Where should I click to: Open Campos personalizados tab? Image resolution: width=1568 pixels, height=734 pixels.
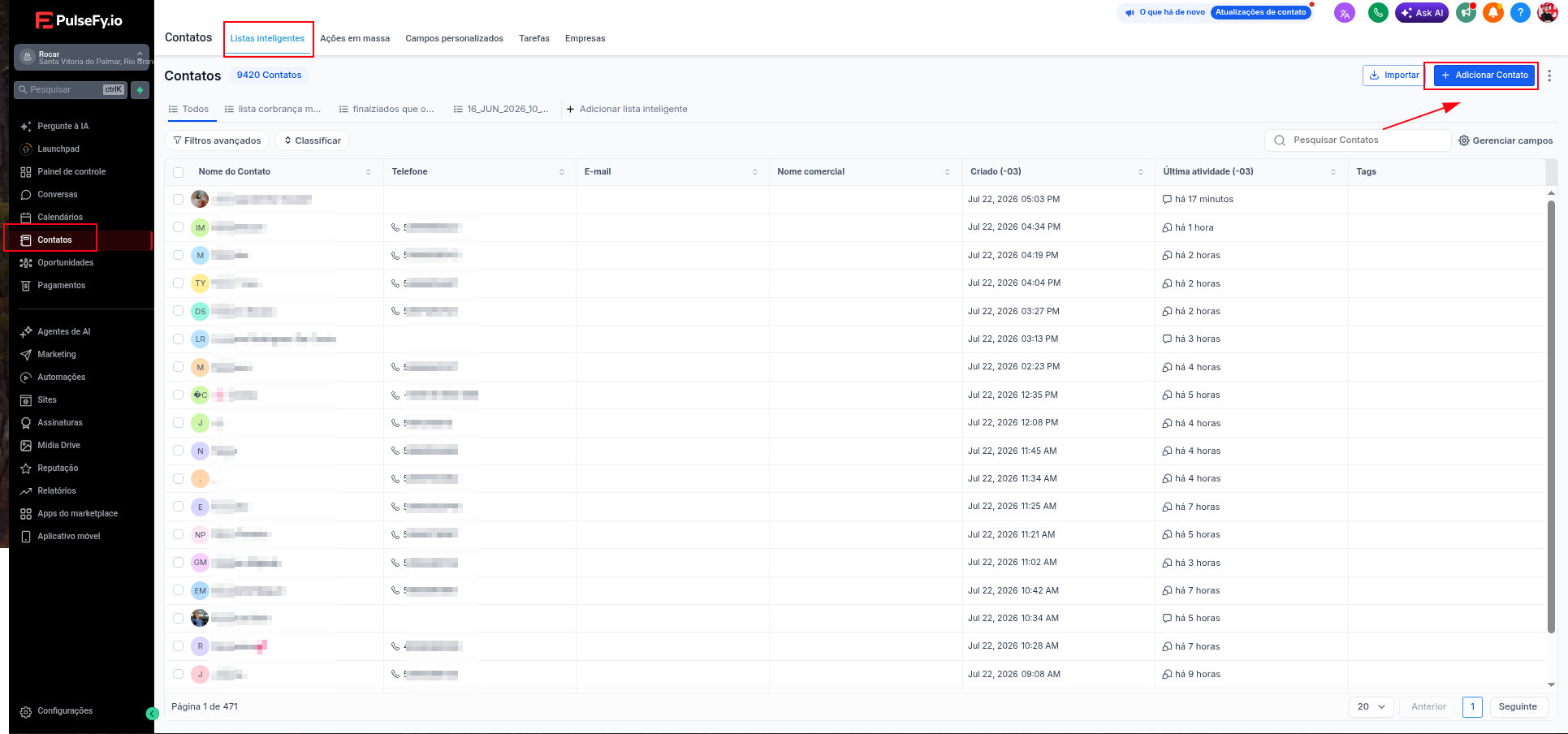click(454, 38)
